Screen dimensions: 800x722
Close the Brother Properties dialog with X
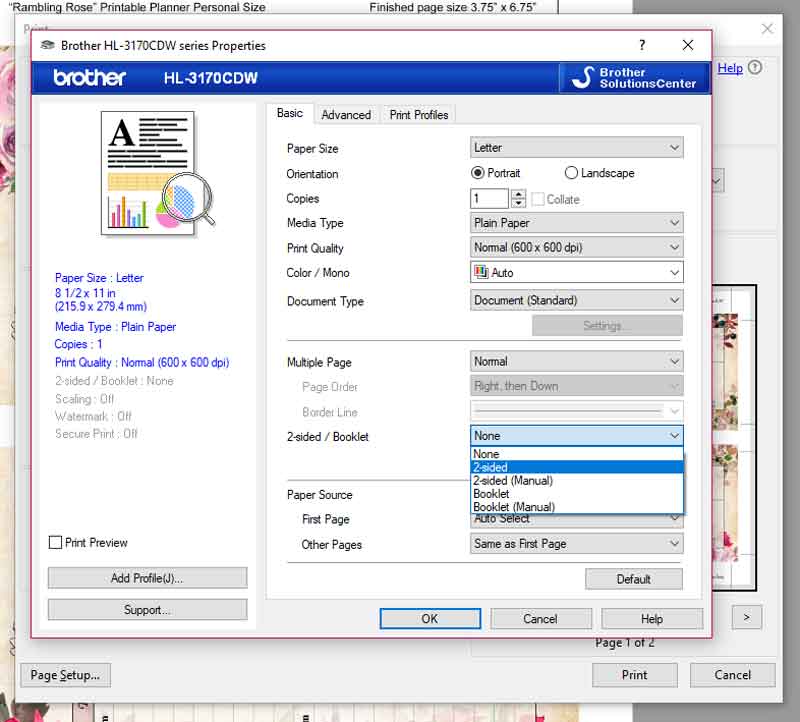[688, 45]
